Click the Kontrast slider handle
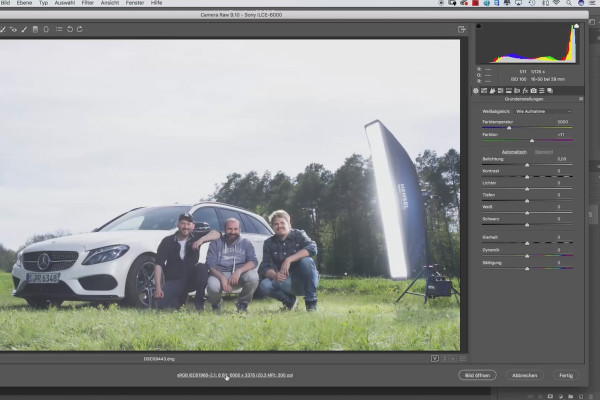This screenshot has width=600, height=400. [x=527, y=177]
